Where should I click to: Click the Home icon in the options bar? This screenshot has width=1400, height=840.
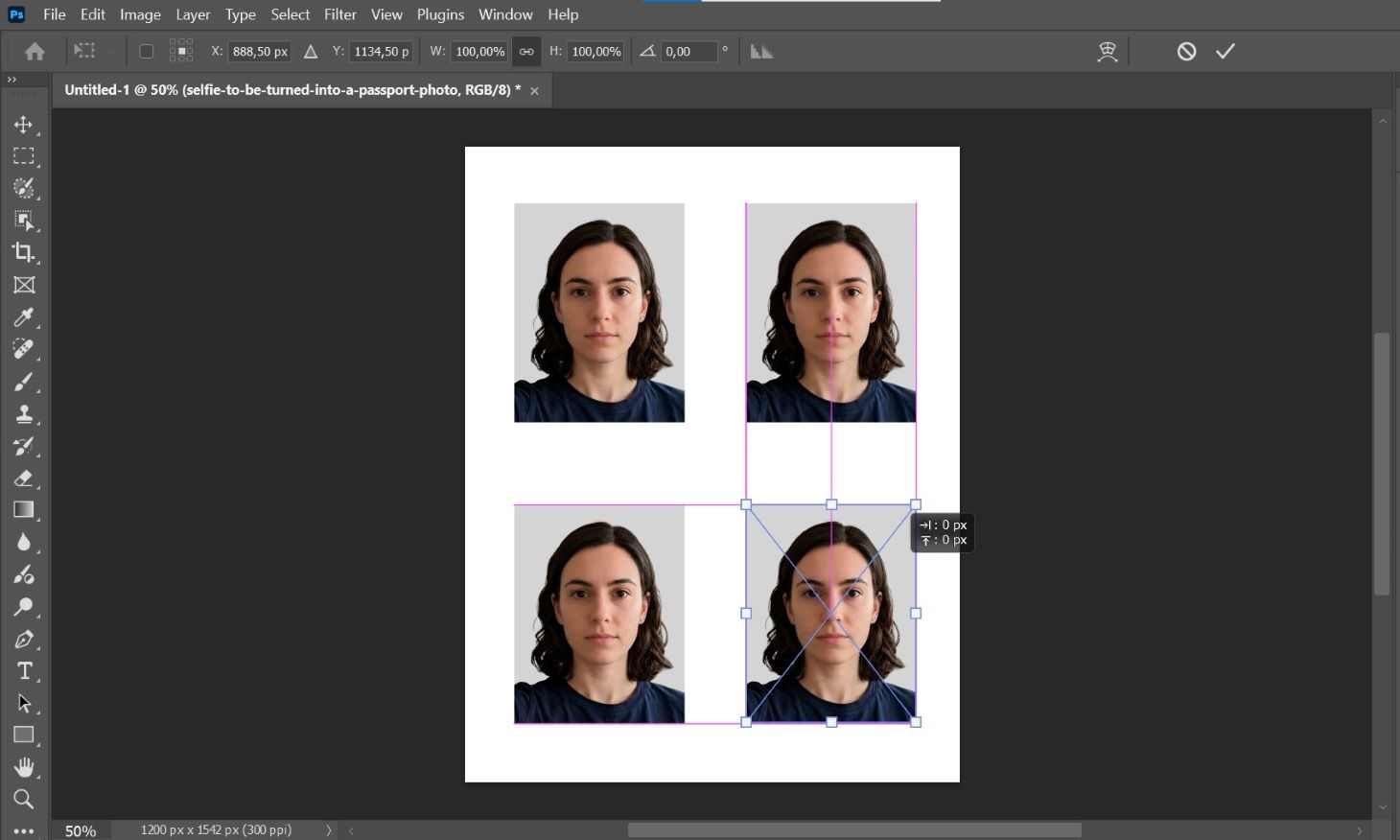35,51
